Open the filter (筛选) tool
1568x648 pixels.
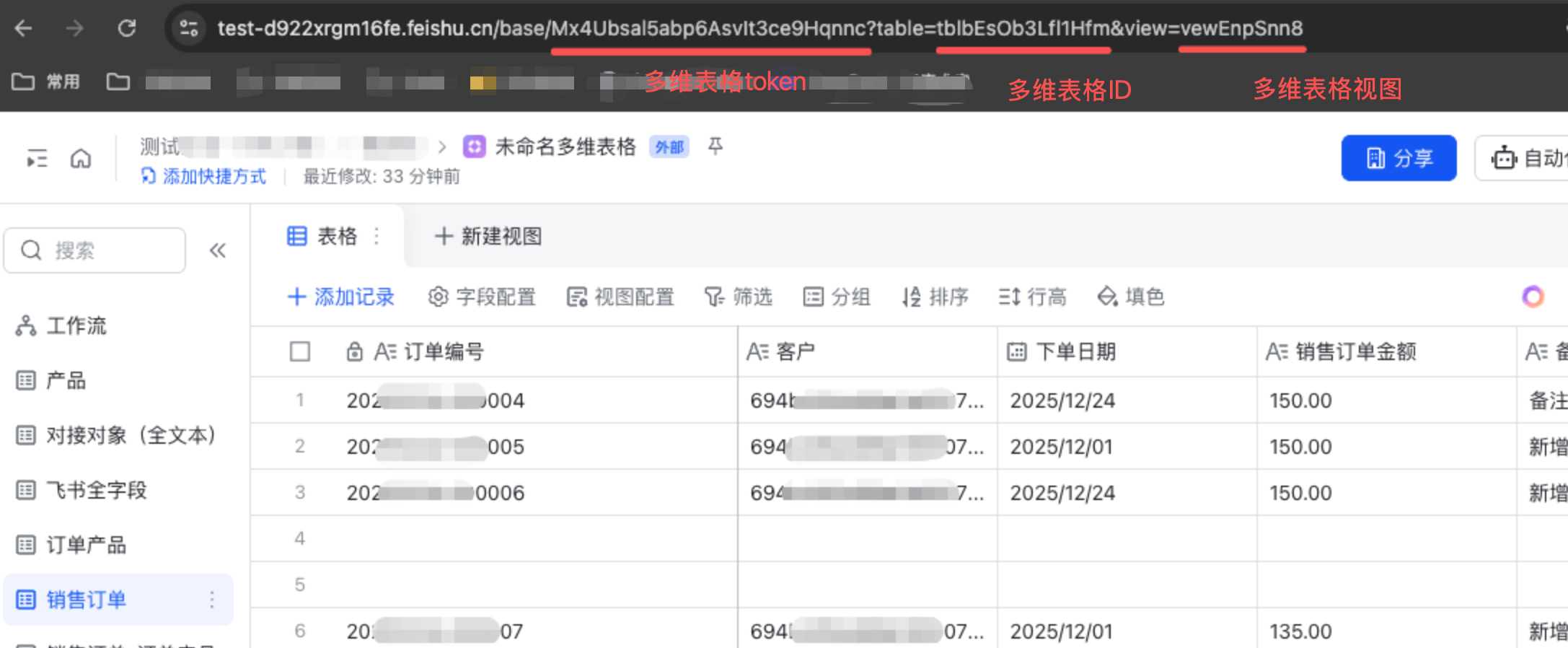[738, 297]
